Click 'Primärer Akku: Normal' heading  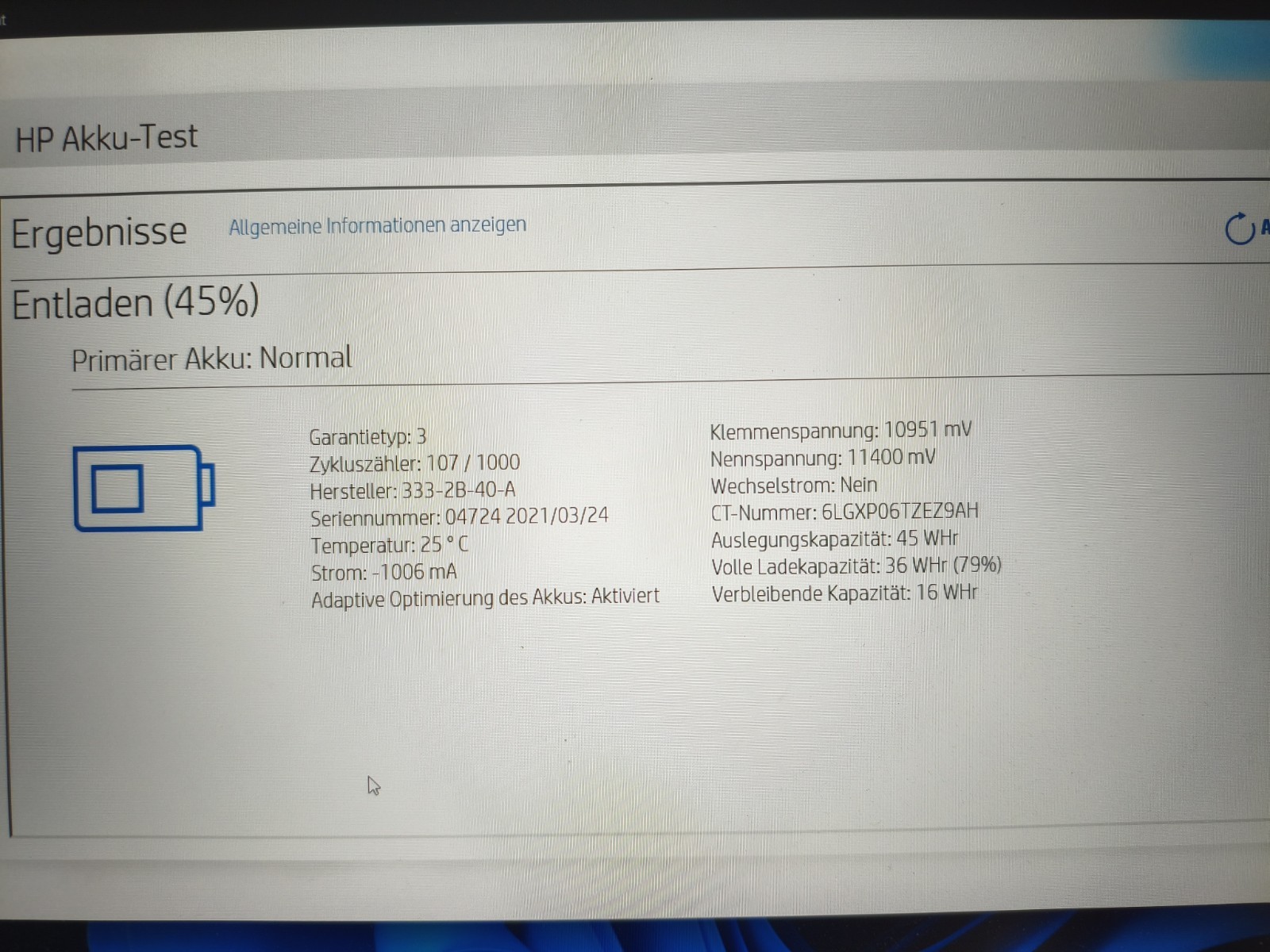(212, 359)
